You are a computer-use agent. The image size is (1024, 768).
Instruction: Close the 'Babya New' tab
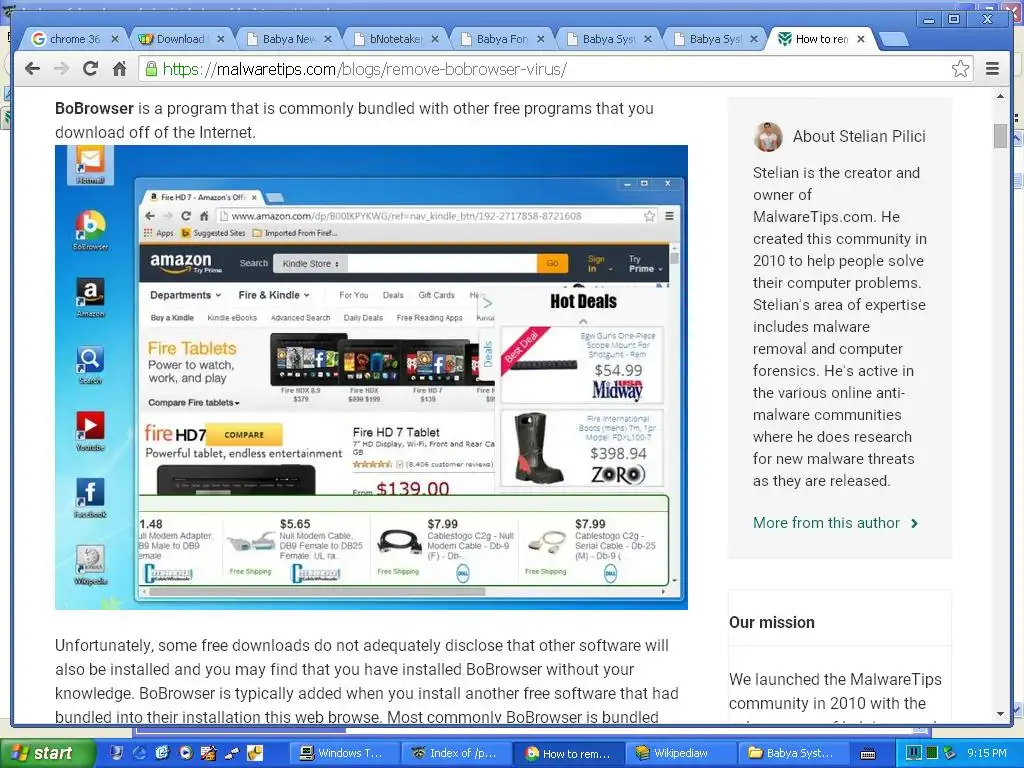coord(328,39)
